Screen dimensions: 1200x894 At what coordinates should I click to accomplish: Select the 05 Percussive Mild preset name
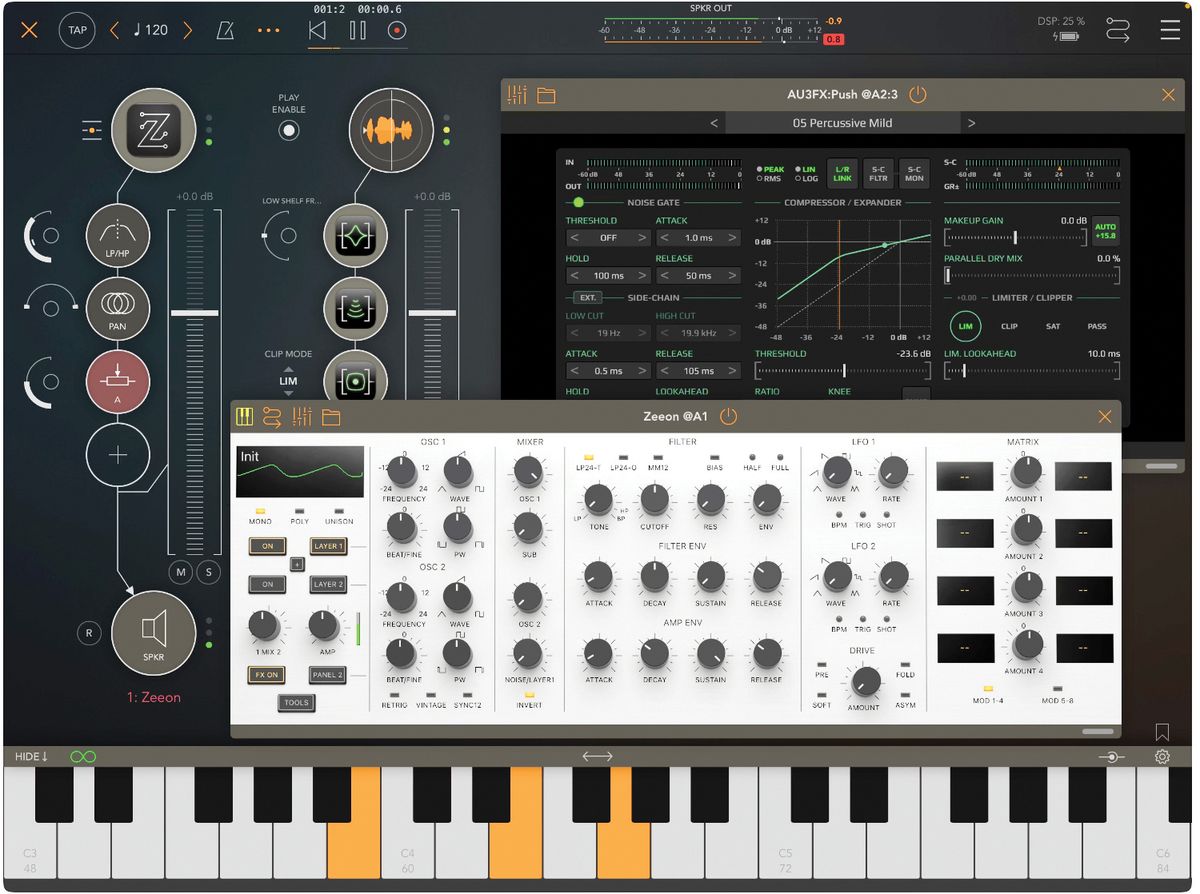[x=843, y=122]
